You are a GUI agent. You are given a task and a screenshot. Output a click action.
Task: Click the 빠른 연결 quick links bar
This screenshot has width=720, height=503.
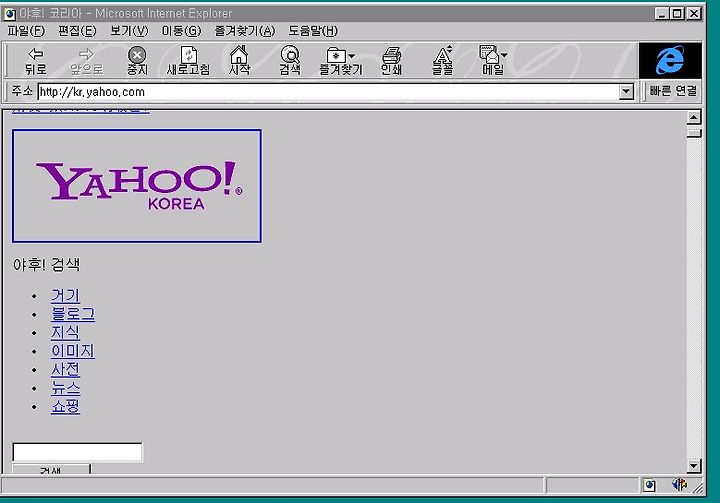(x=673, y=91)
